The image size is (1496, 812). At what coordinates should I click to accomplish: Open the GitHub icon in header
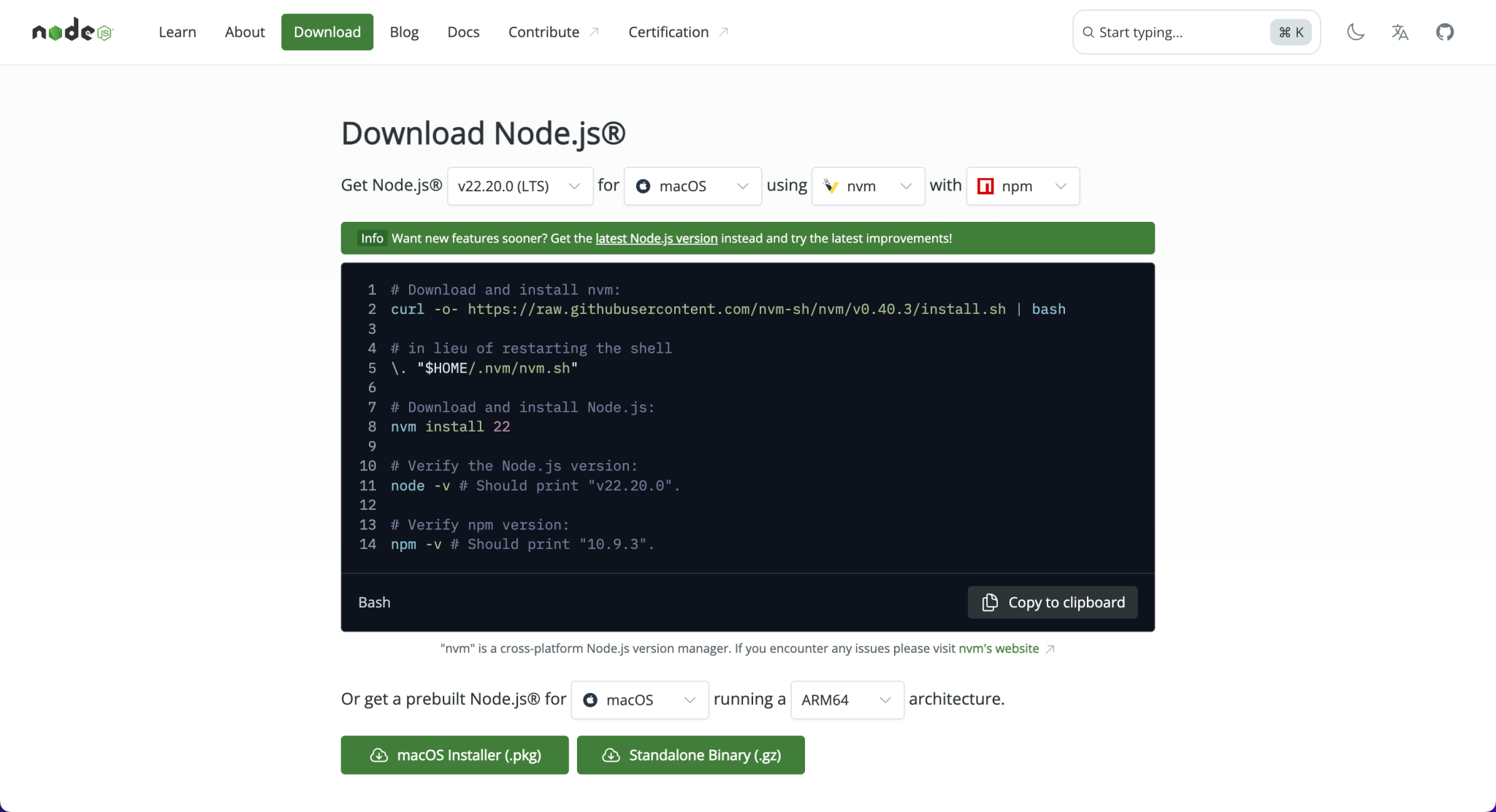(x=1444, y=32)
